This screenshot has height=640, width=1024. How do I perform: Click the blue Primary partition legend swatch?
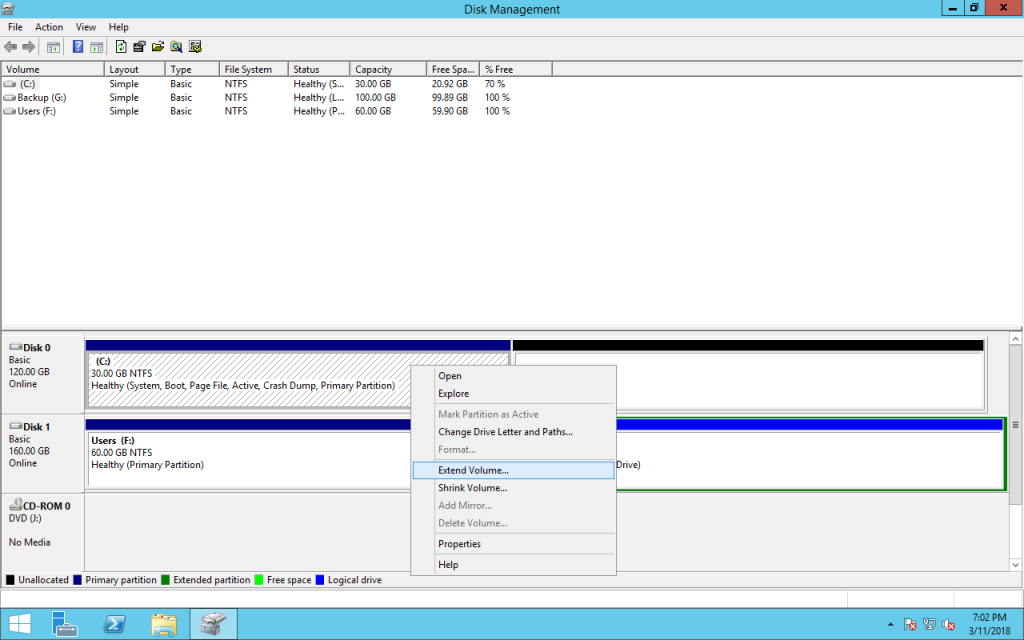click(79, 580)
